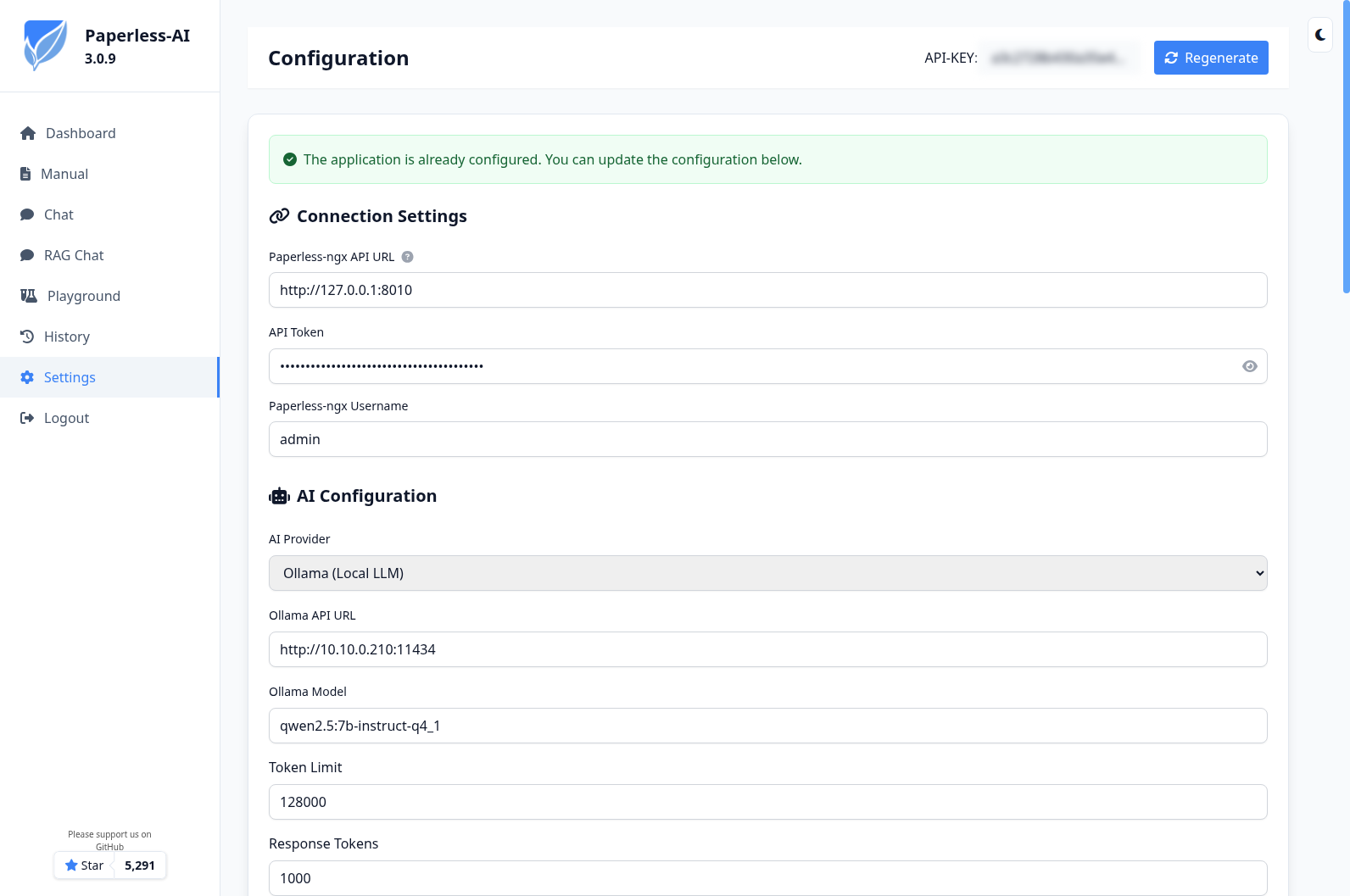Edit the Paperless-ngx Username field

point(768,439)
